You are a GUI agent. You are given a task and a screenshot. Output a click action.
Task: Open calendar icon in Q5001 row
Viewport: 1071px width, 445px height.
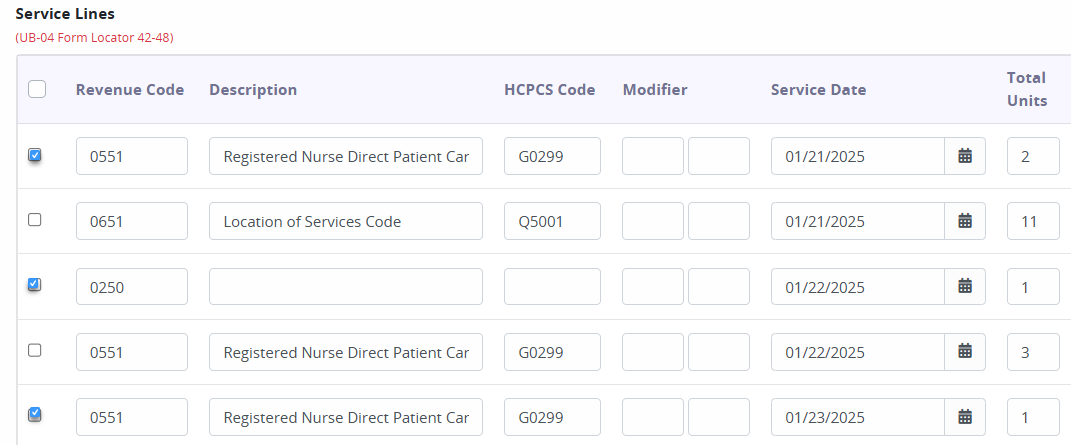[x=964, y=221]
